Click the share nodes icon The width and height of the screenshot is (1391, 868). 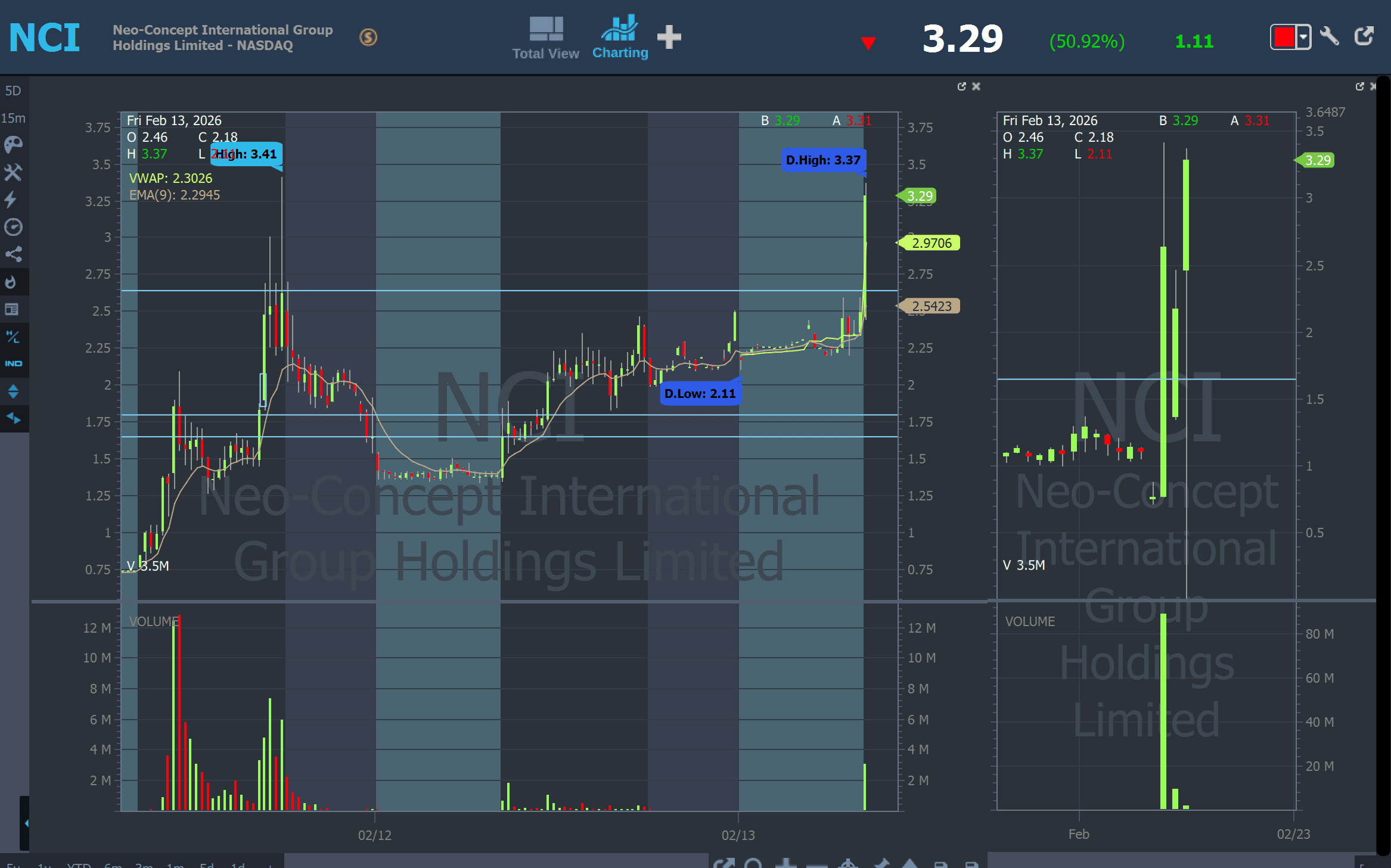click(13, 254)
